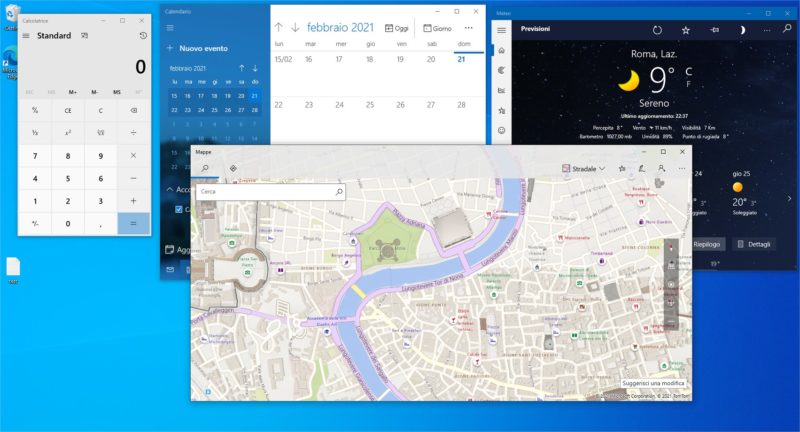800x432 pixels.
Task: Open Windows Ink pen tool in Maps
Action: click(642, 168)
